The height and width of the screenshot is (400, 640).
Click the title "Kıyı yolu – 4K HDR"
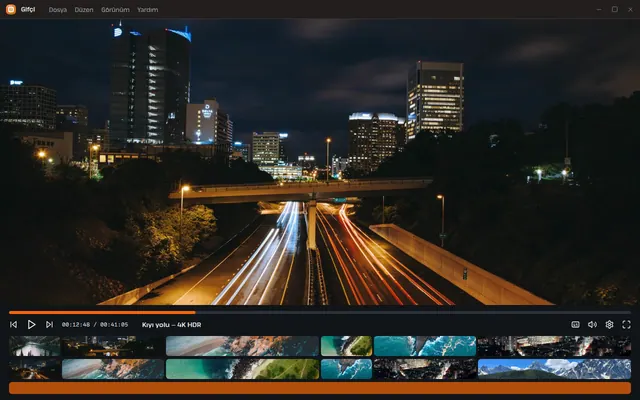click(x=171, y=325)
